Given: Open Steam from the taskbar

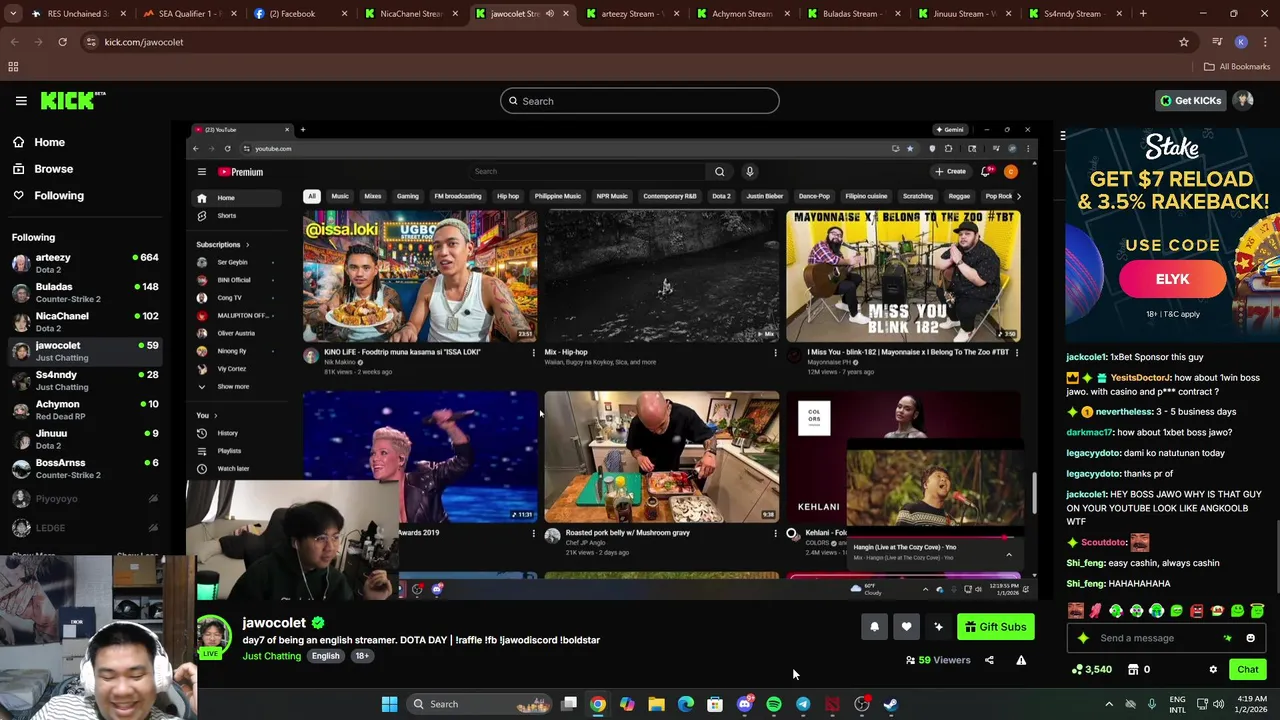Looking at the screenshot, I should coord(891,704).
